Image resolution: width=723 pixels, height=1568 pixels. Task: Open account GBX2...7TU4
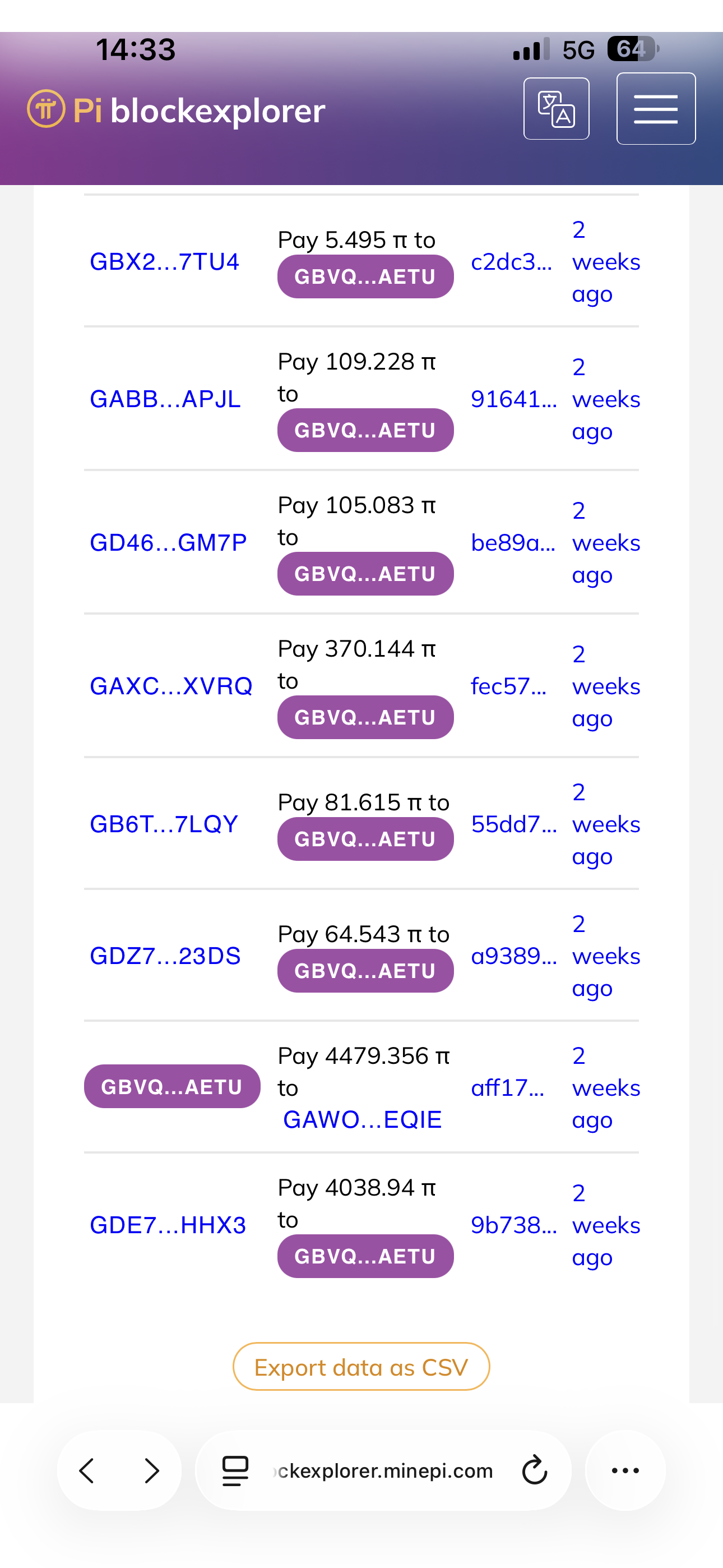click(164, 262)
